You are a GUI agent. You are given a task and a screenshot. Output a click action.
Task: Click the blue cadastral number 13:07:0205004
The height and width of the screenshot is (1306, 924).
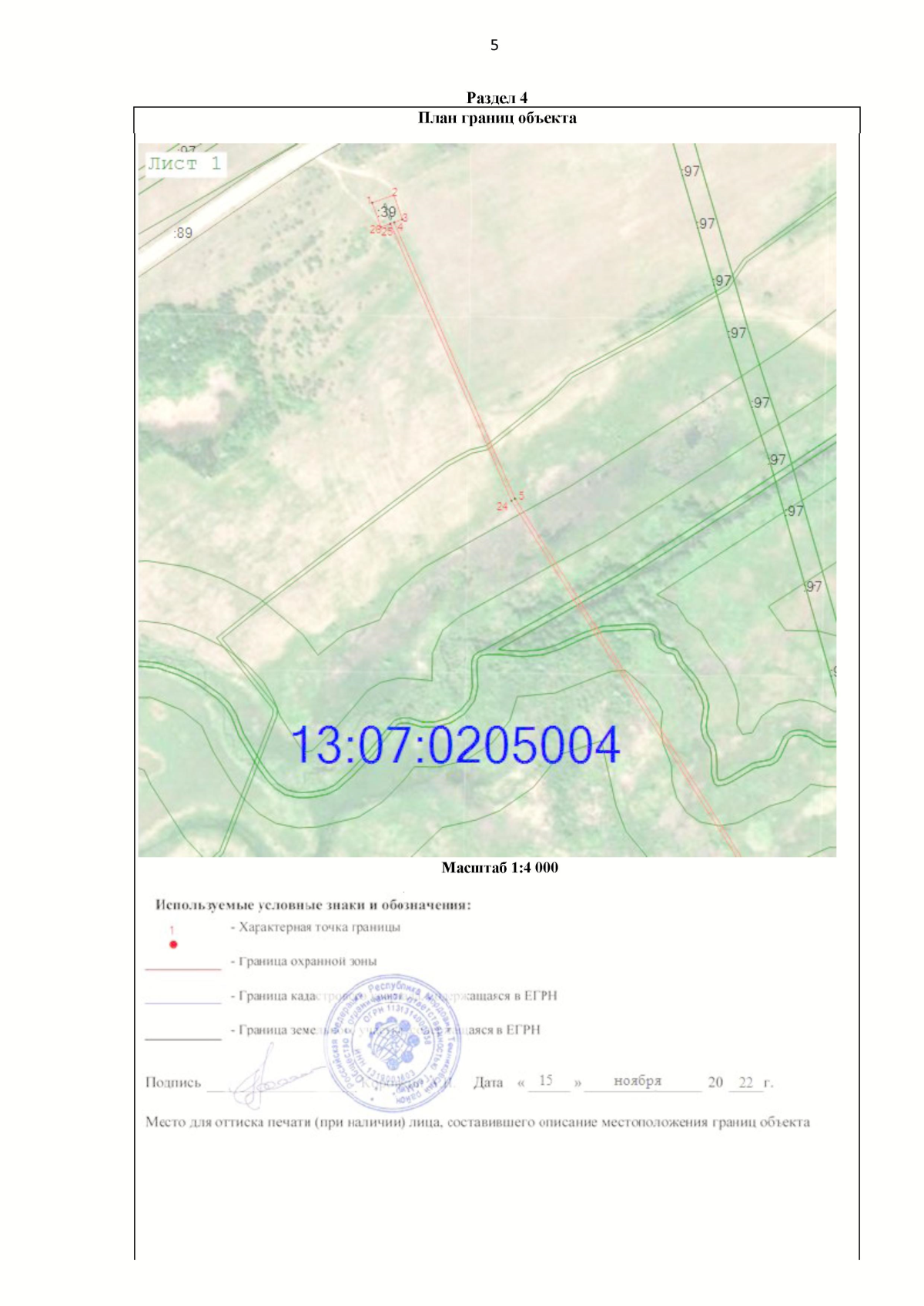(x=456, y=745)
